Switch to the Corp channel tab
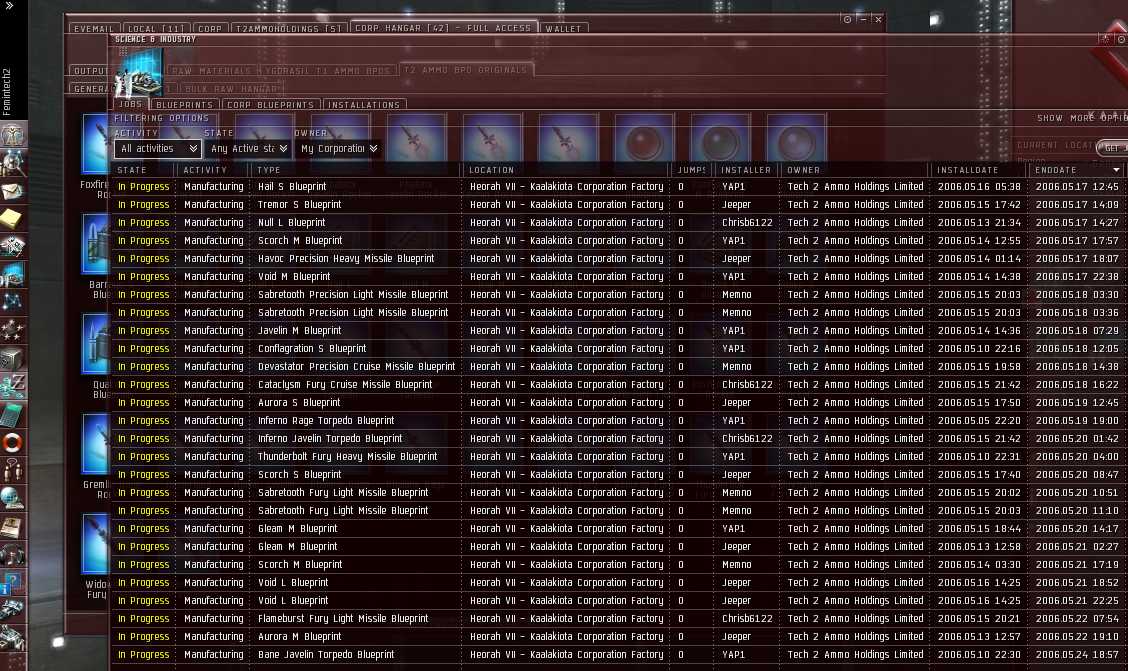1128x671 pixels. [210, 29]
